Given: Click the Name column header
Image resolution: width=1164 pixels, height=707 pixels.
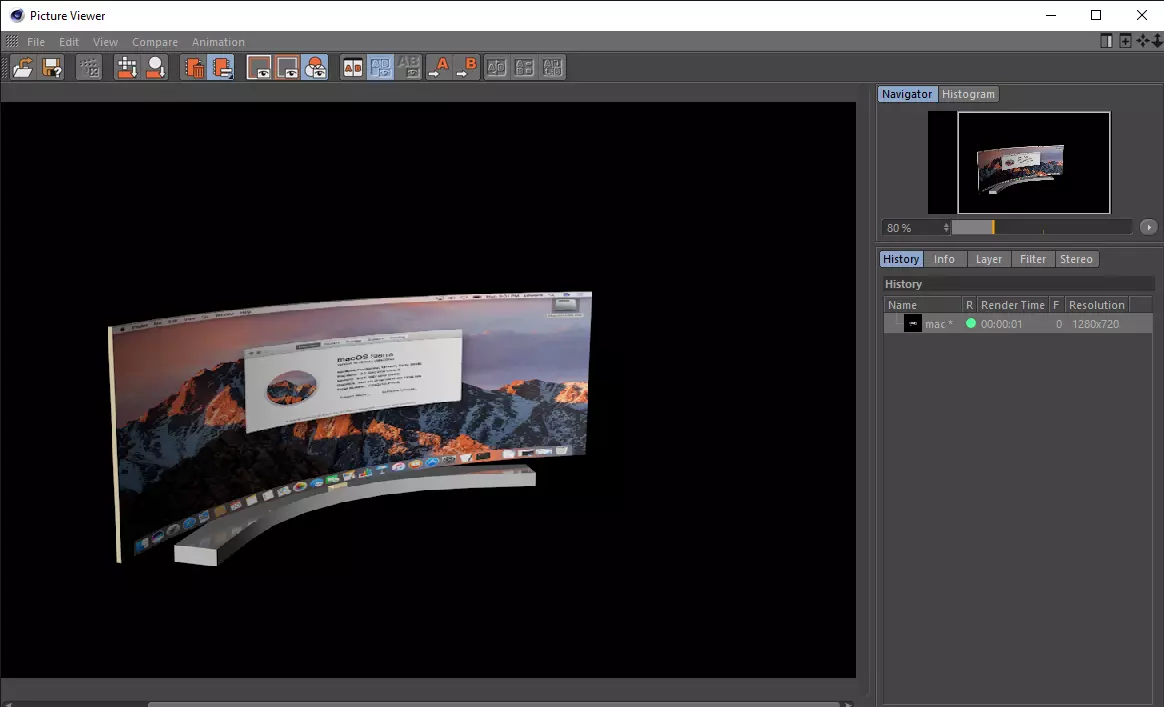Looking at the screenshot, I should click(x=923, y=305).
